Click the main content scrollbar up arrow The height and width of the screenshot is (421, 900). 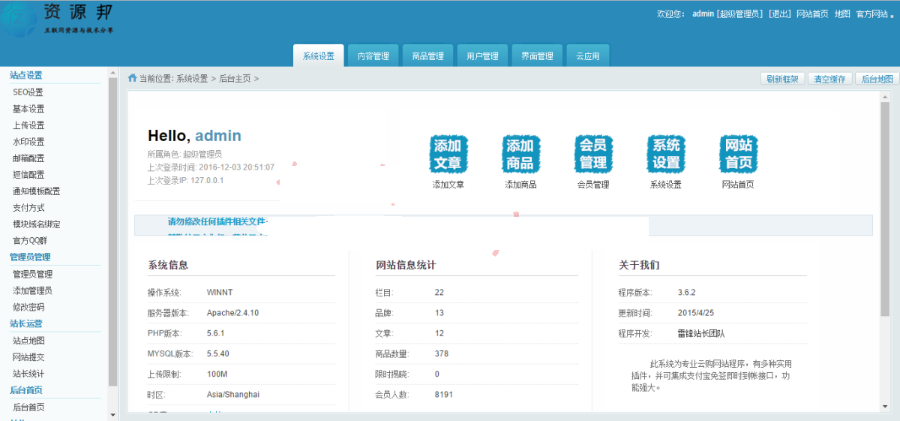point(885,96)
